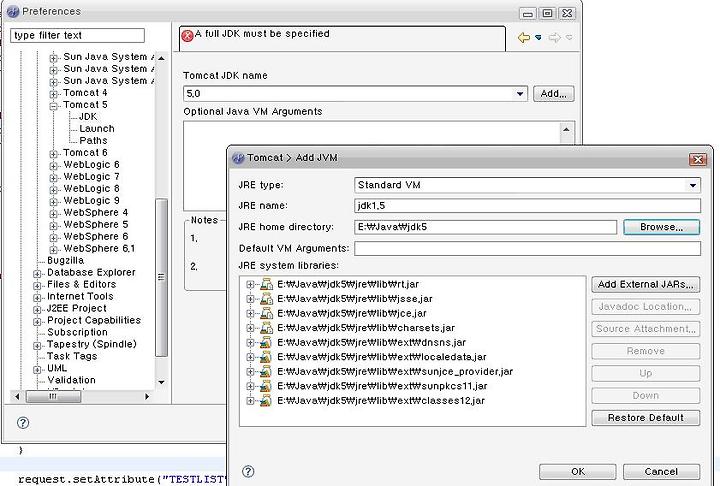Confirm with OK in Add JVM dialog

[578, 471]
